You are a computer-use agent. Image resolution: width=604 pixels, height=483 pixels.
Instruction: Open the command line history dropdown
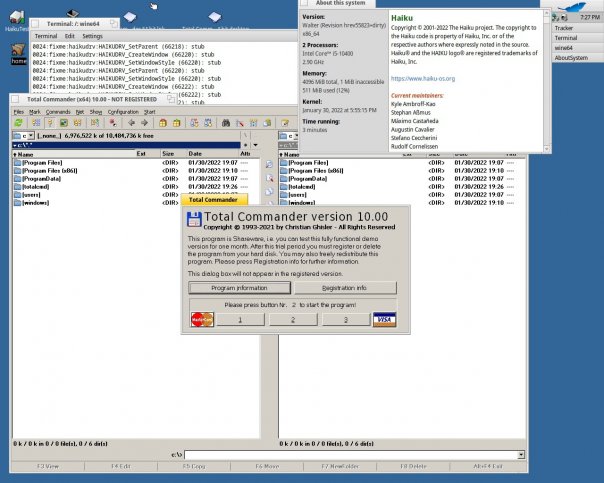pos(521,455)
